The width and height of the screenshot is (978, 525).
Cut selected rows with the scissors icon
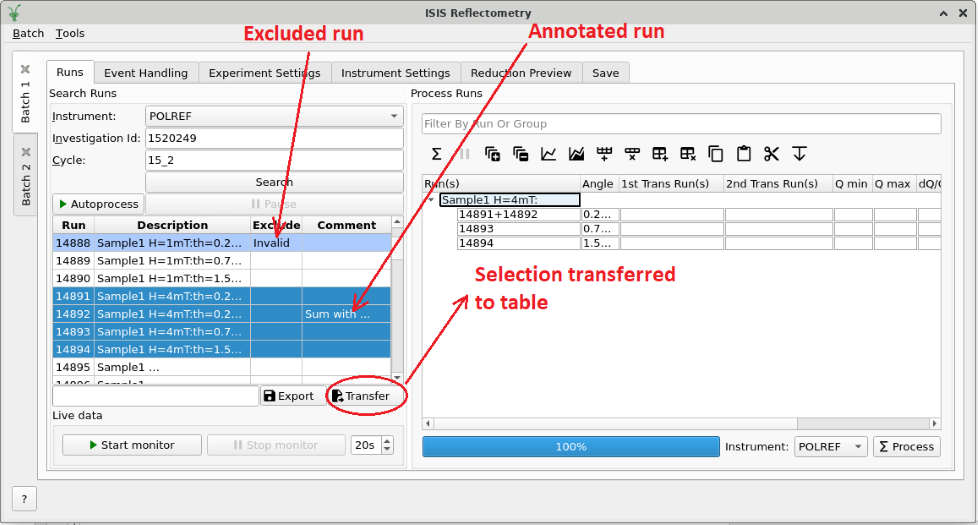pos(771,154)
